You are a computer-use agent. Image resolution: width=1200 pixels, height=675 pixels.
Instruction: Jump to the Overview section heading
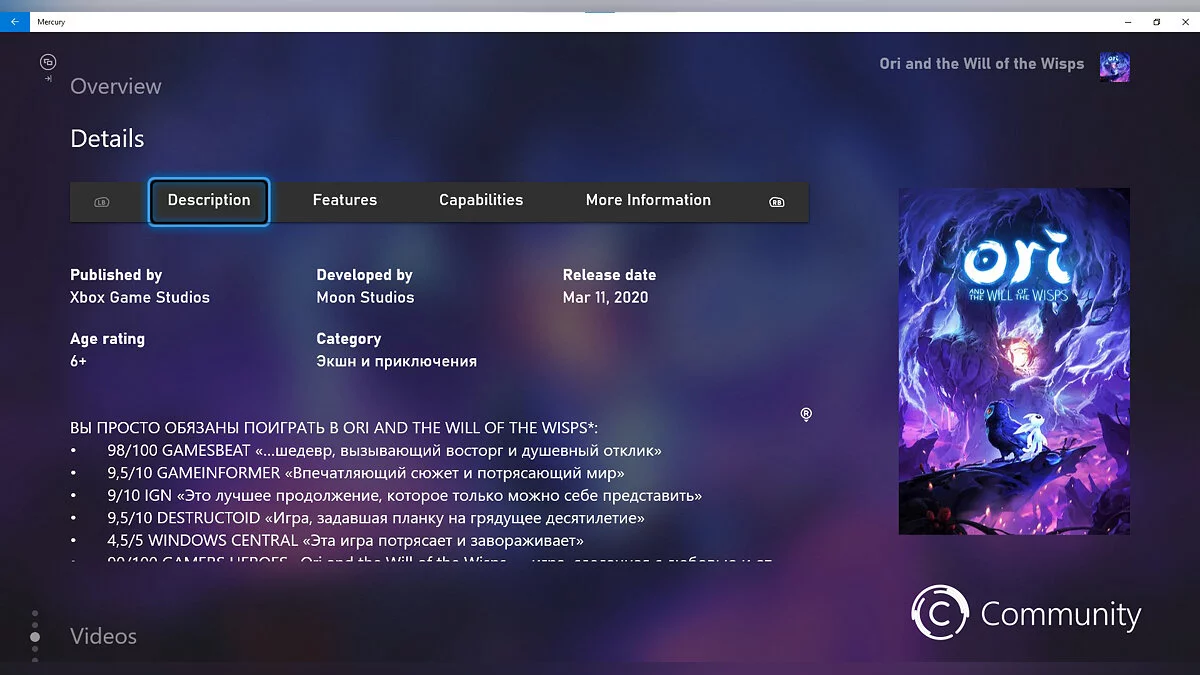(x=116, y=87)
